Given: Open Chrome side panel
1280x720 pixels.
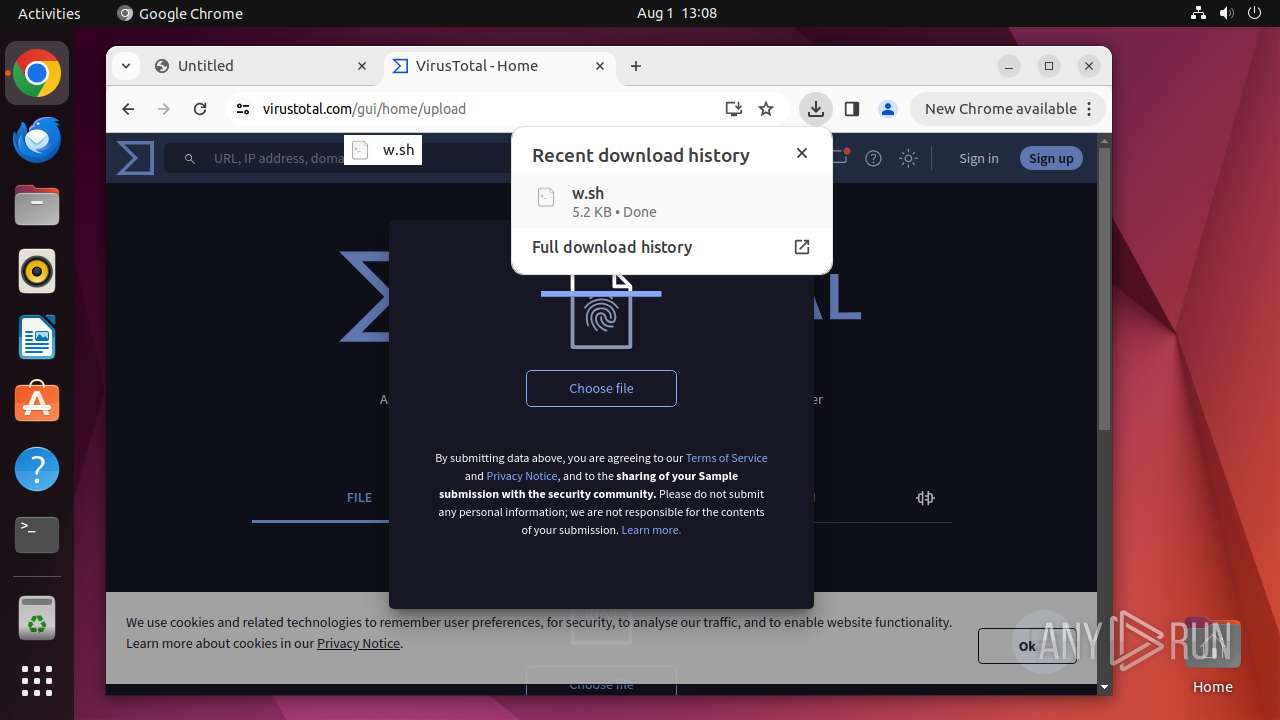Looking at the screenshot, I should [x=852, y=109].
